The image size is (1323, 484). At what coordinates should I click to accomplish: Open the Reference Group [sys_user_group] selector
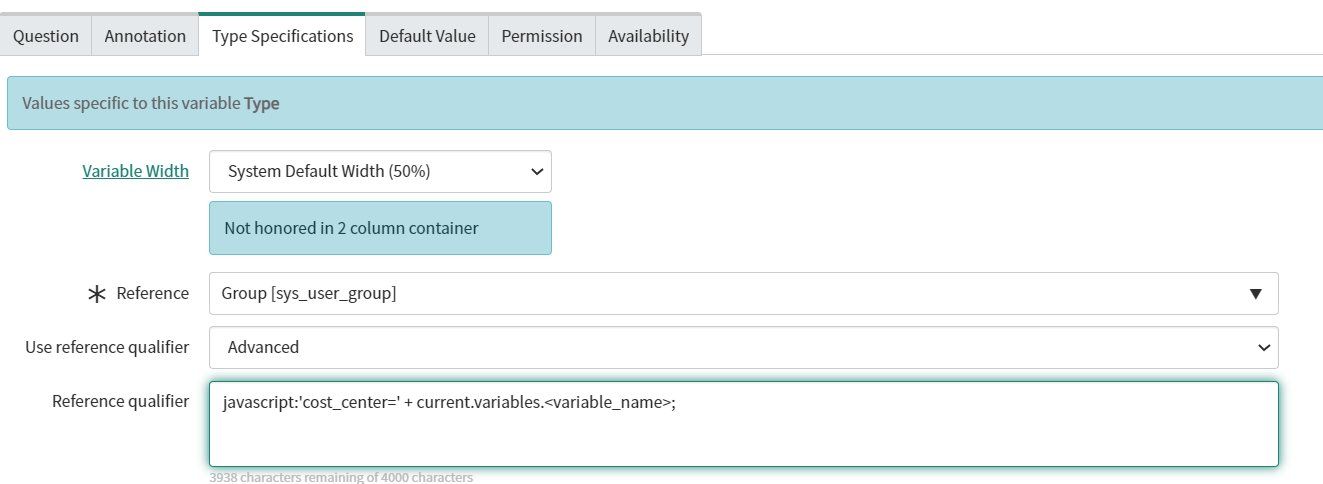point(743,293)
